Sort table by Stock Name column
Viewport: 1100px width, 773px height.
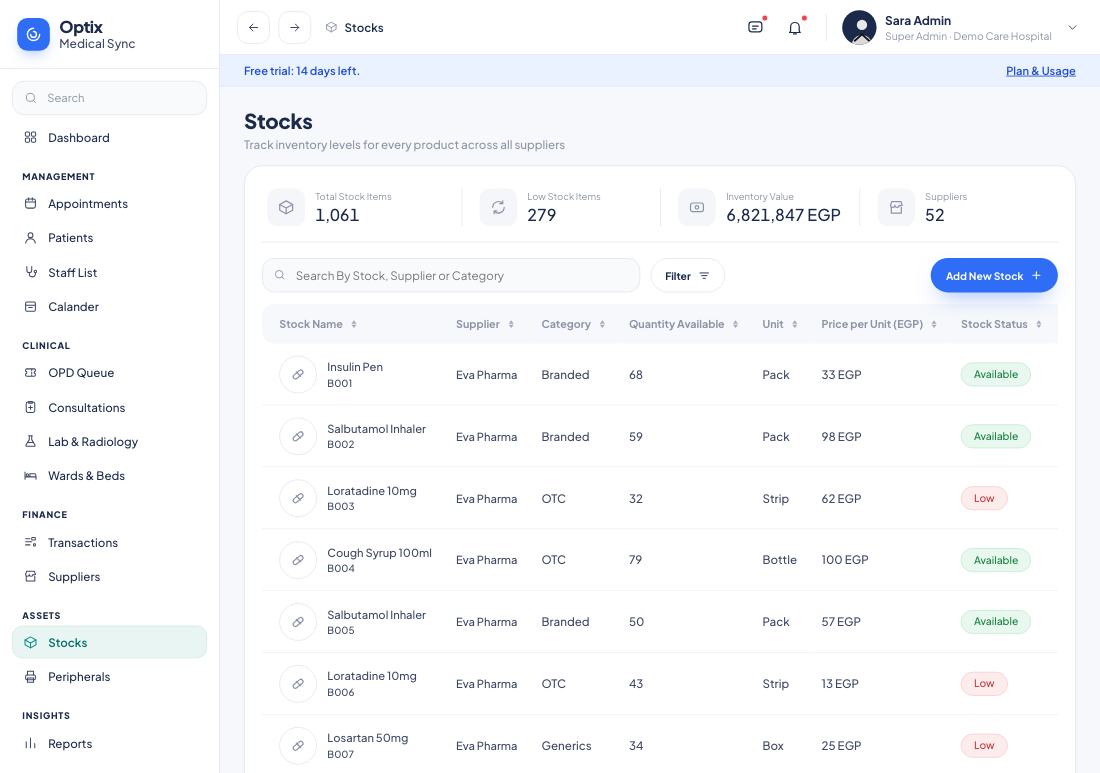pos(354,324)
